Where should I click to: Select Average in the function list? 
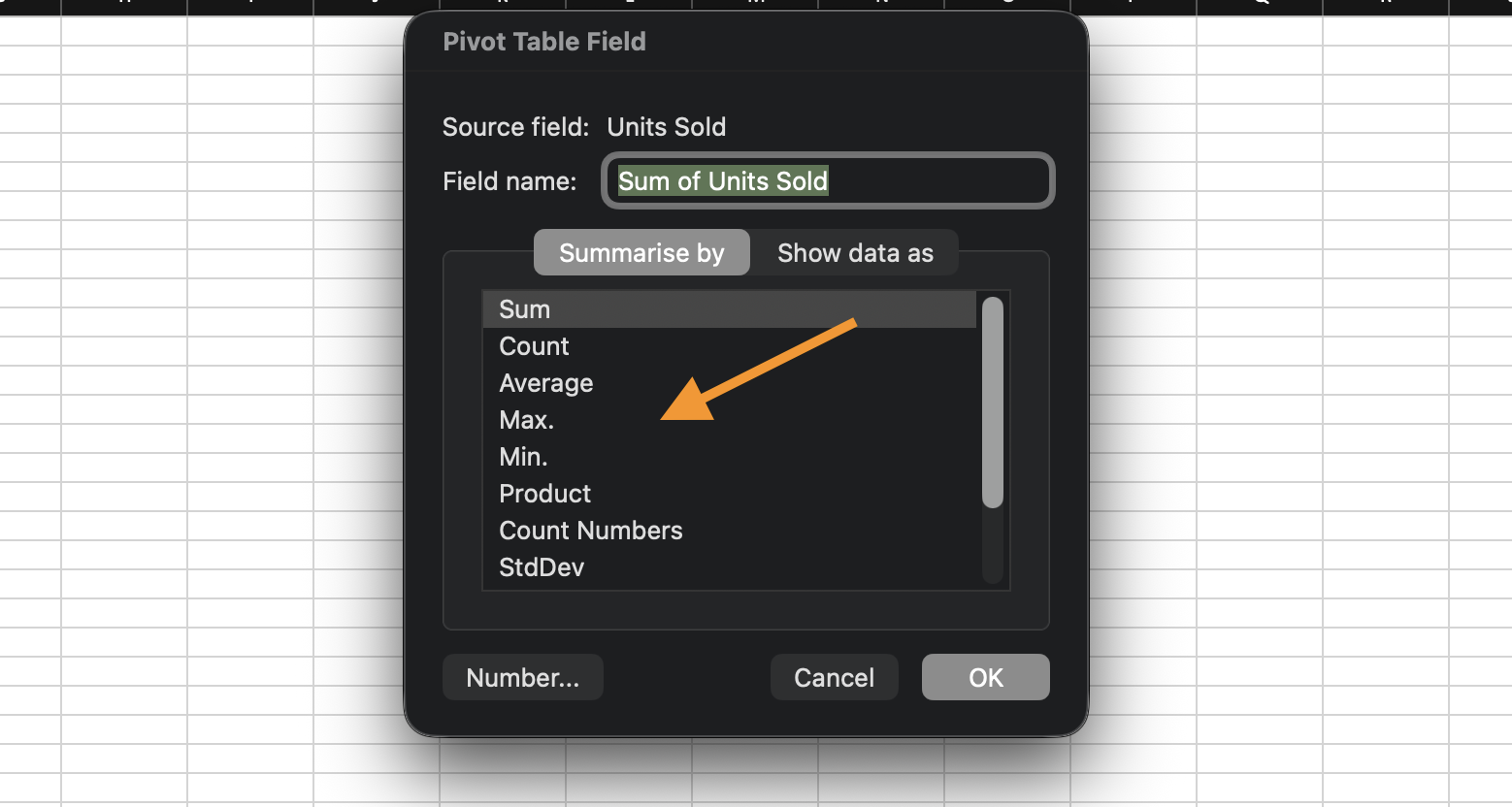(545, 383)
